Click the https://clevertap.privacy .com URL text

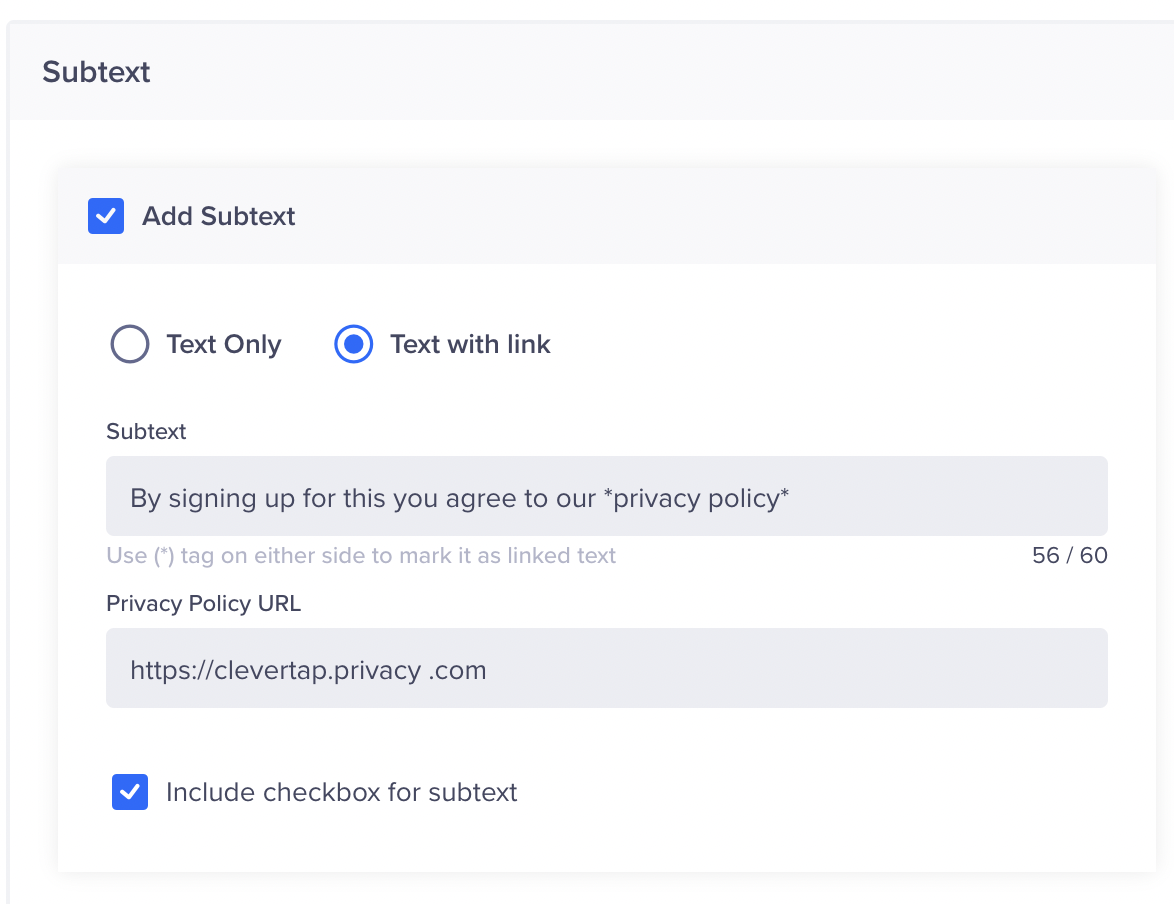click(308, 670)
